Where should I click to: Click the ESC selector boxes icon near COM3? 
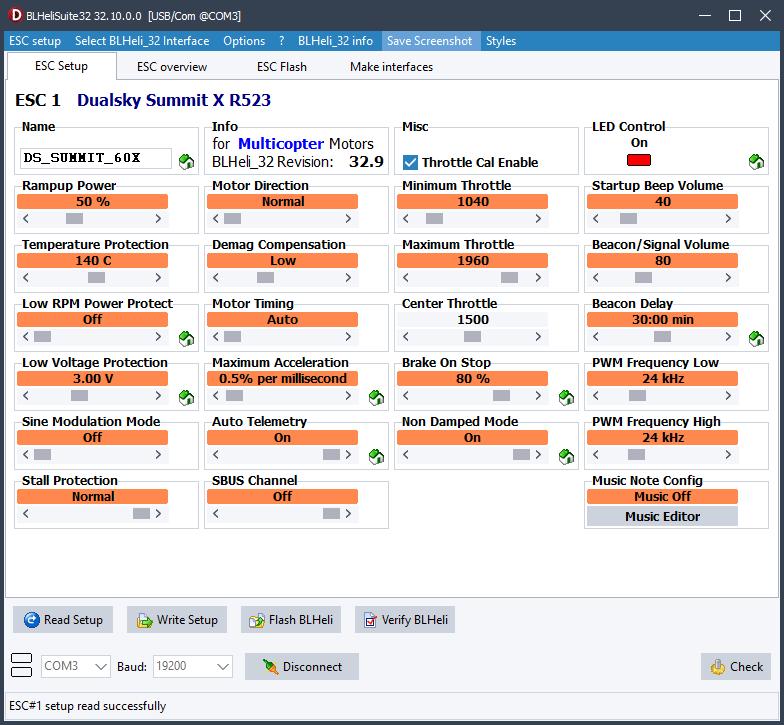tap(22, 665)
